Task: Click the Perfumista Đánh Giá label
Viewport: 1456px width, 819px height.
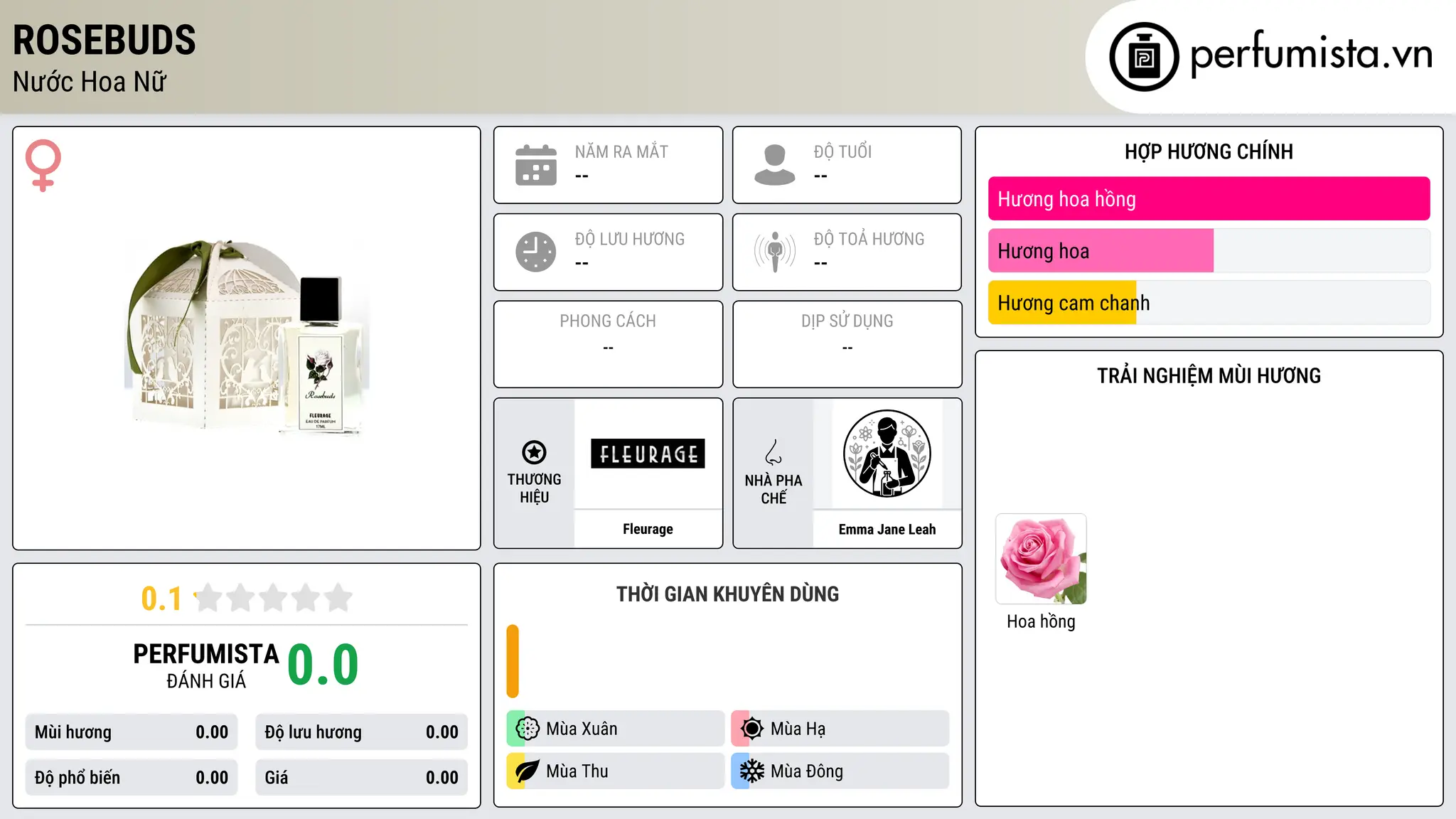Action: tap(206, 665)
